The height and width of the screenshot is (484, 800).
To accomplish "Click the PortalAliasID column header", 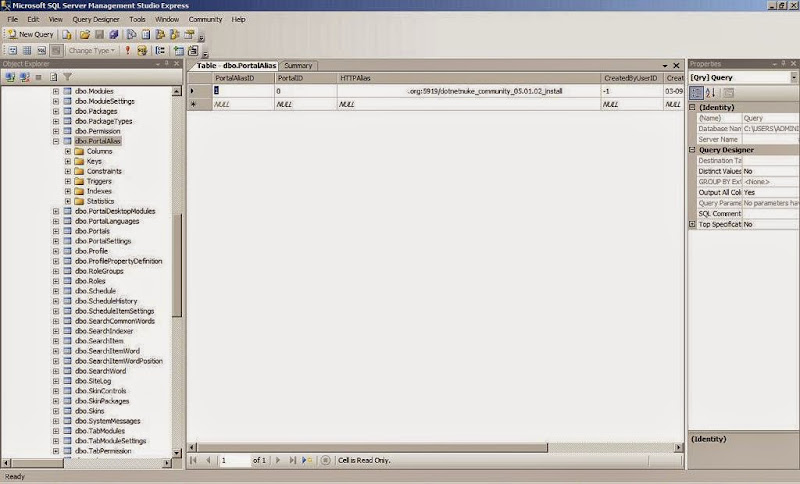I will click(243, 78).
